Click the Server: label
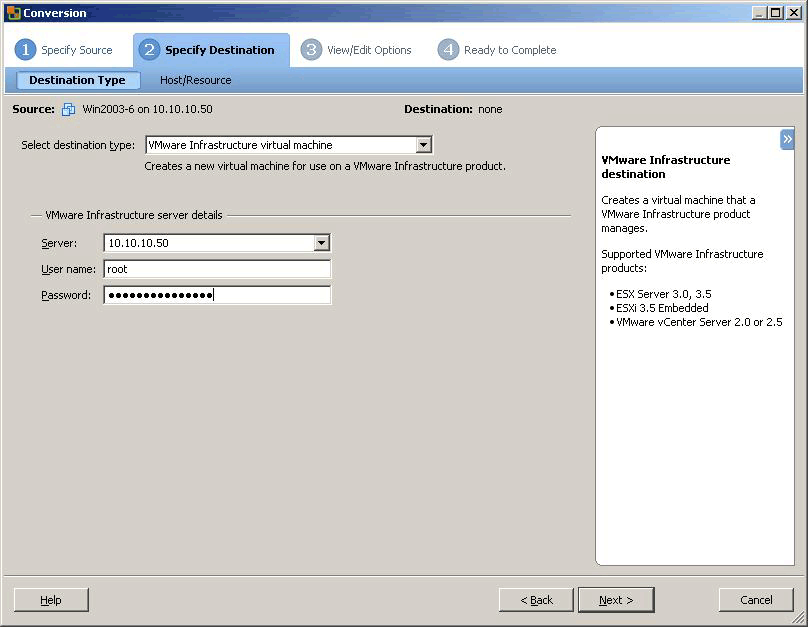Viewport: 808px width, 627px height. click(59, 243)
